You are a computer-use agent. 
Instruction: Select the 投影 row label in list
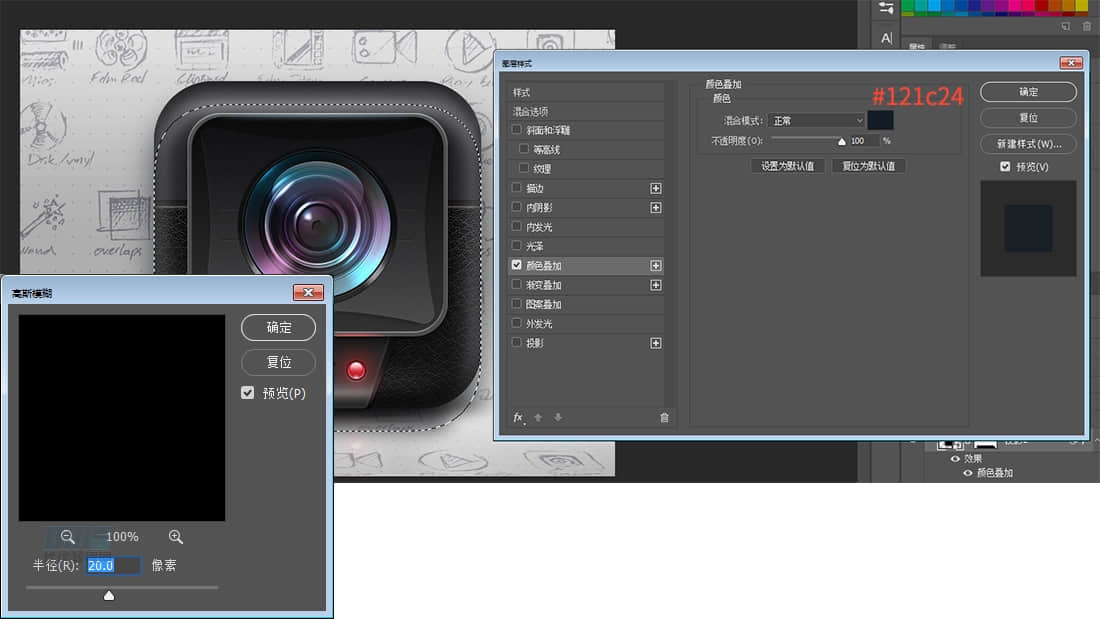(x=535, y=343)
